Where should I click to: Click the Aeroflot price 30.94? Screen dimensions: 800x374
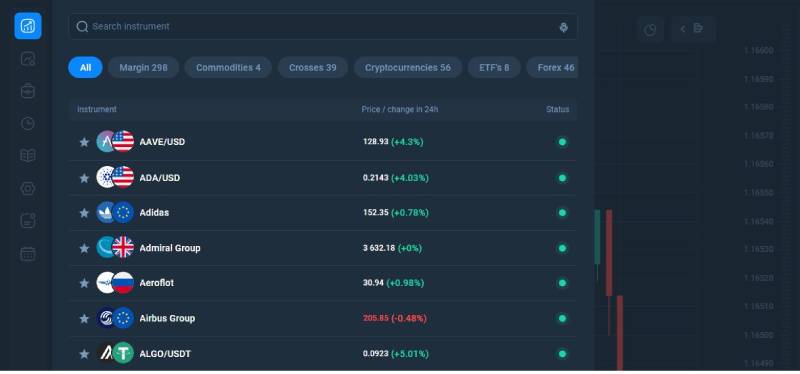373,283
